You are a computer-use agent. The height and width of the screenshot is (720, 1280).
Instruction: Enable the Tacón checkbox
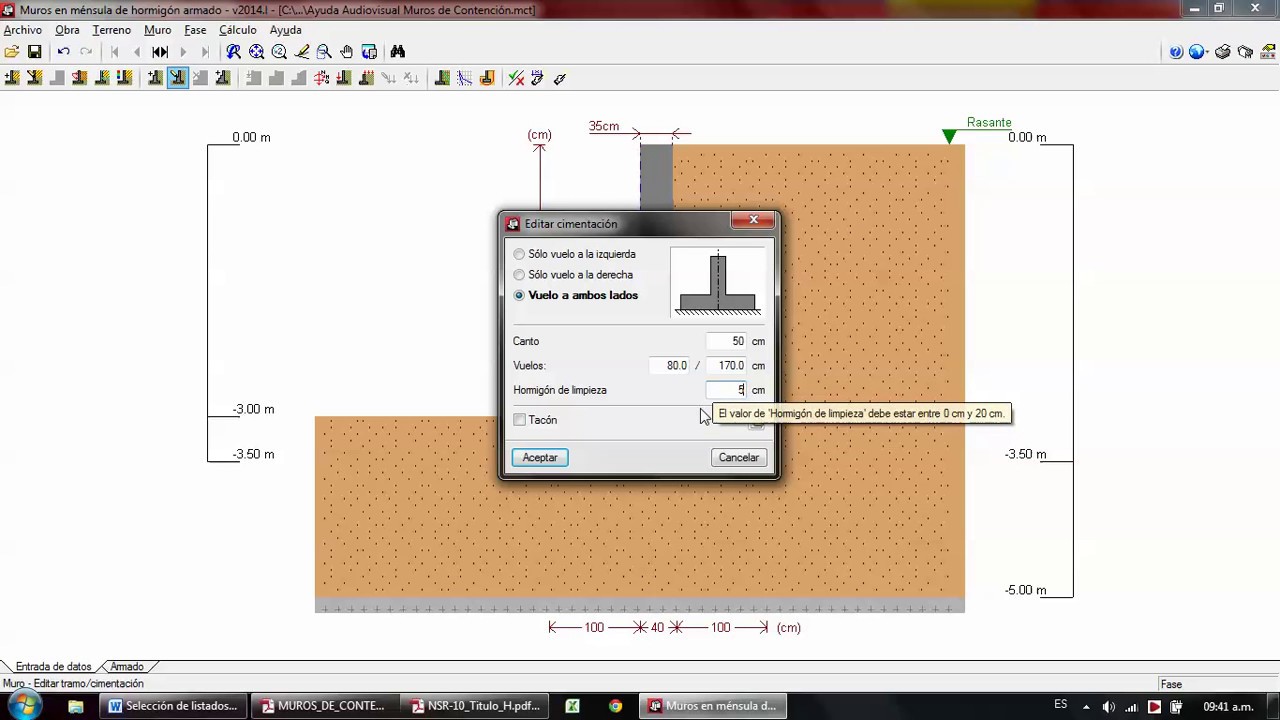520,420
